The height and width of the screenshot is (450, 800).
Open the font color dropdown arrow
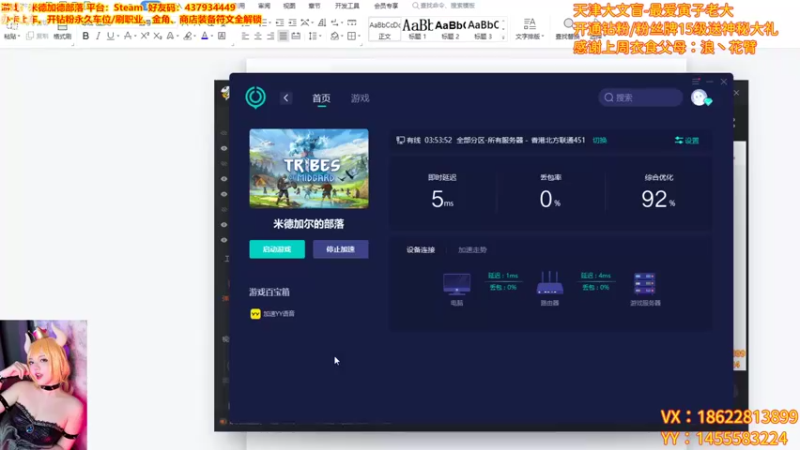211,36
